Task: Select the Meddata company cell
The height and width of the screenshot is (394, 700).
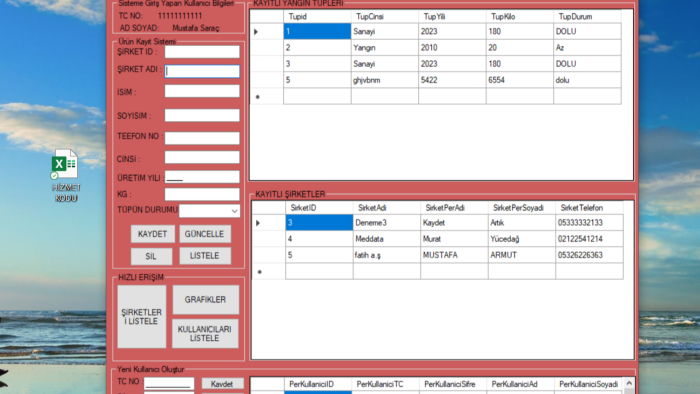Action: pos(387,239)
